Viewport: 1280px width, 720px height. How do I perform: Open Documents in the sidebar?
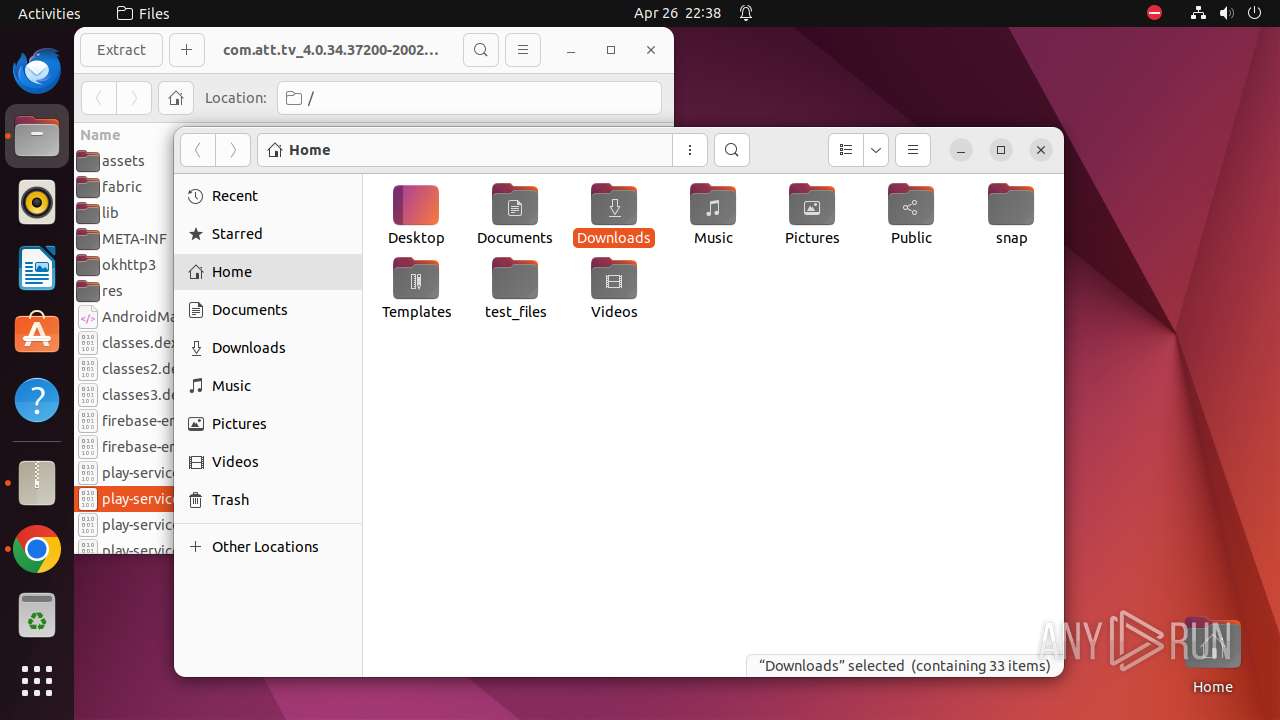[268, 310]
